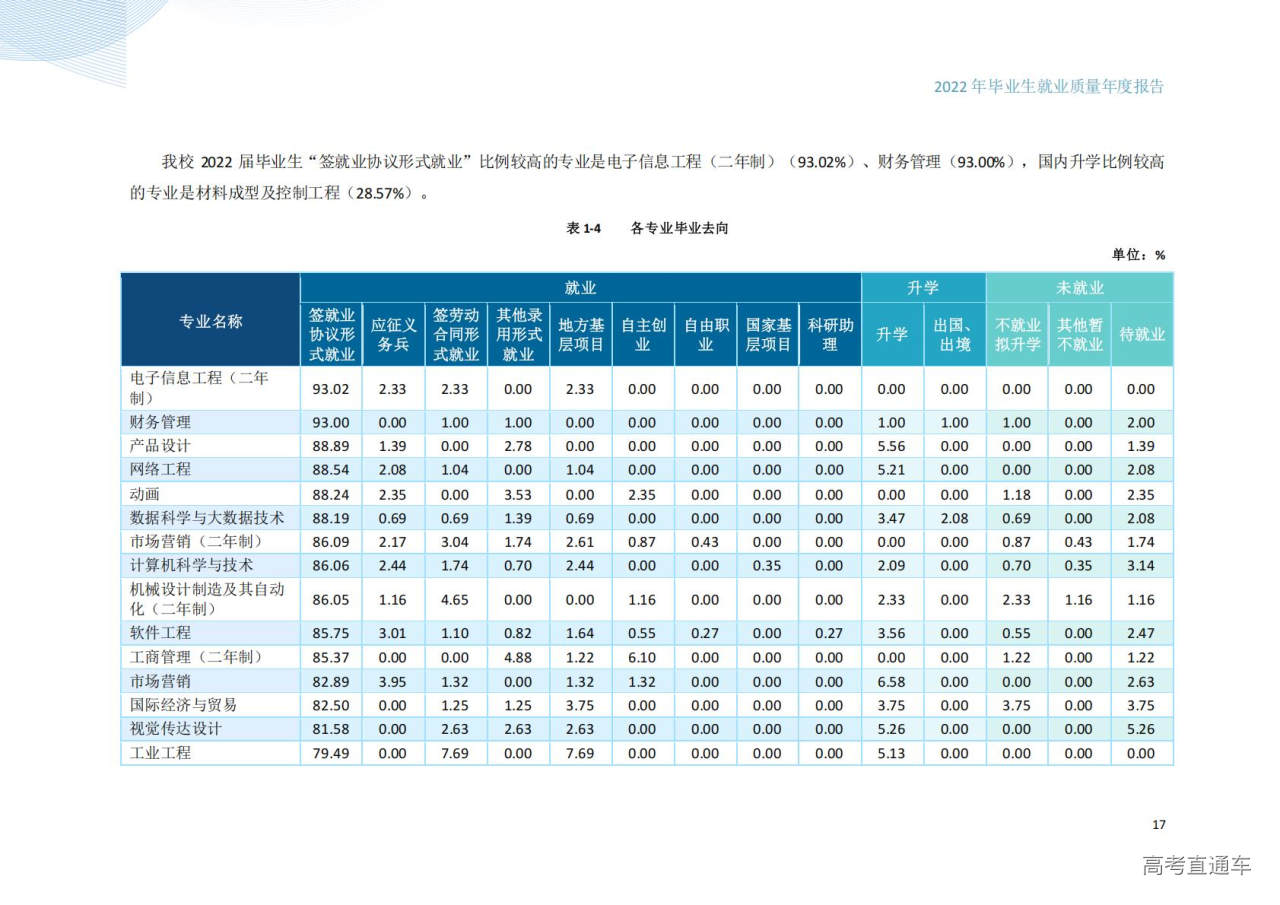Viewport: 1280px width, 905px height.
Task: Select the 财务管理 row label
Action: pyautogui.click(x=160, y=423)
